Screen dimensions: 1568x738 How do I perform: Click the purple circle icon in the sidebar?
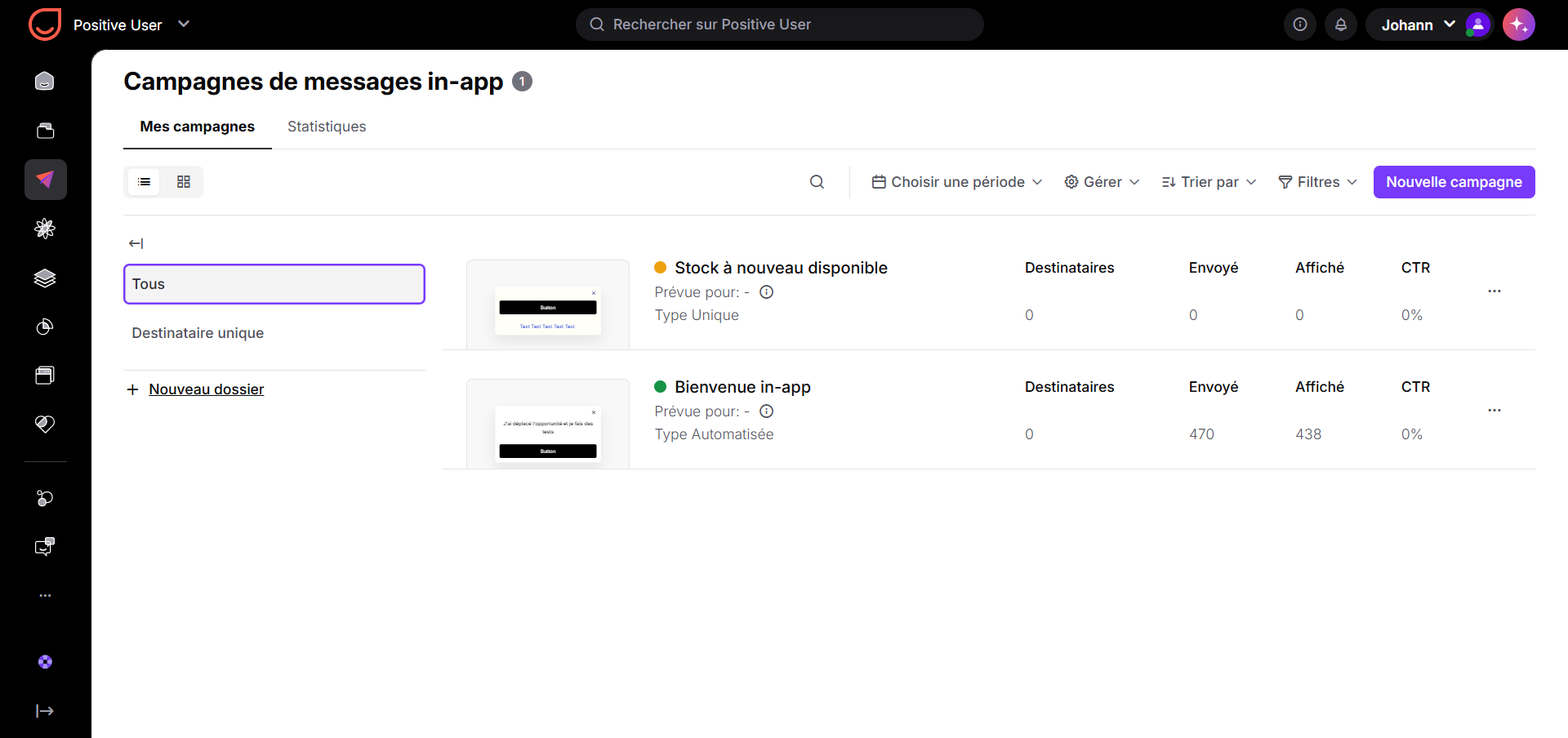[45, 662]
